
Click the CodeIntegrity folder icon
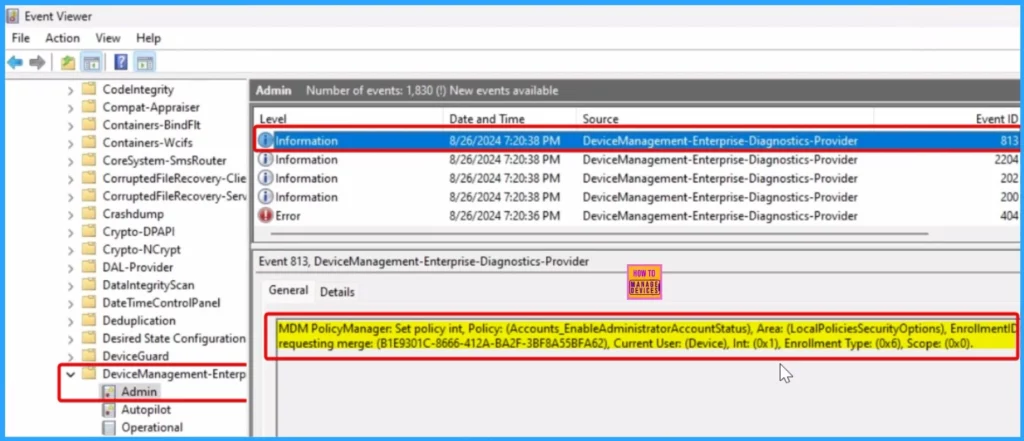tap(89, 89)
